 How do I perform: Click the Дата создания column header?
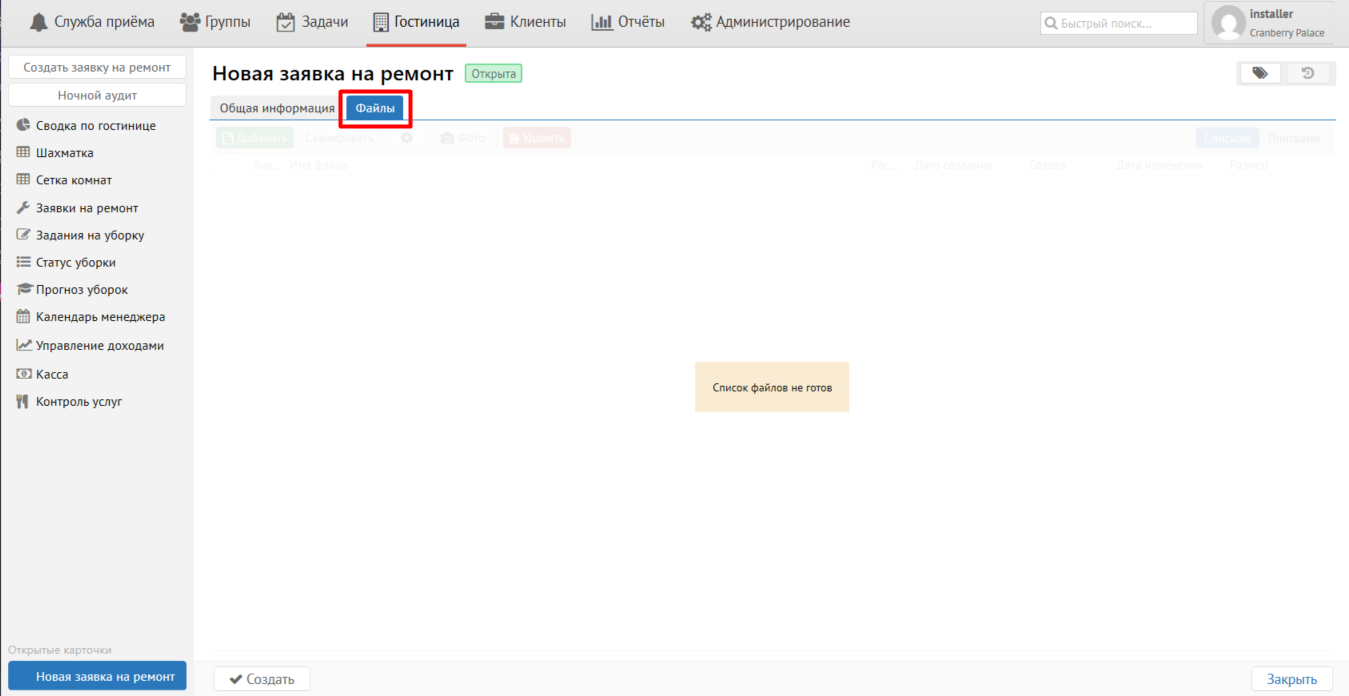click(x=953, y=165)
